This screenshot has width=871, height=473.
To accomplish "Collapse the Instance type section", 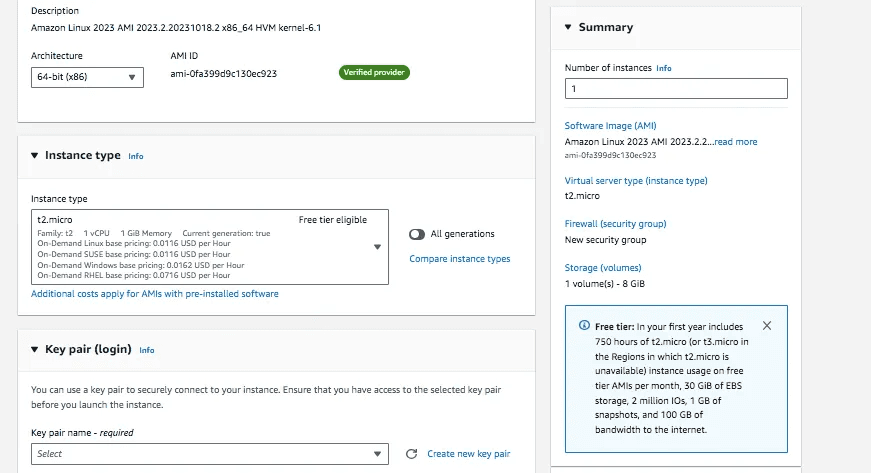I will (34, 155).
